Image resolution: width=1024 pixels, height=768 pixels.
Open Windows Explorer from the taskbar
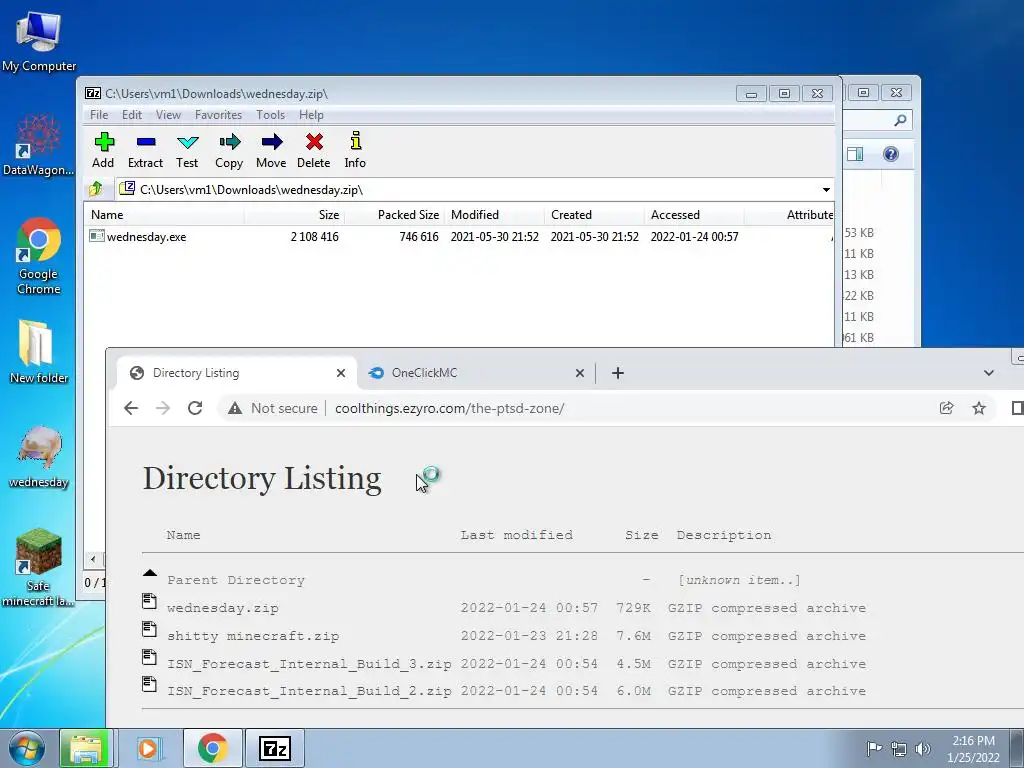[x=85, y=748]
